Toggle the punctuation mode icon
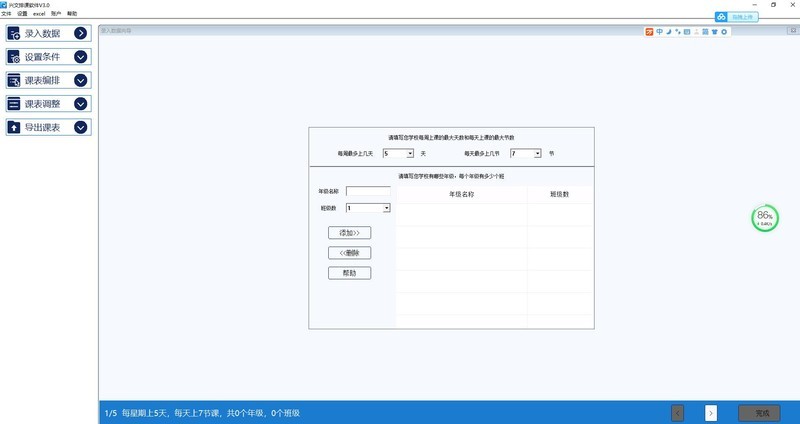 point(678,32)
